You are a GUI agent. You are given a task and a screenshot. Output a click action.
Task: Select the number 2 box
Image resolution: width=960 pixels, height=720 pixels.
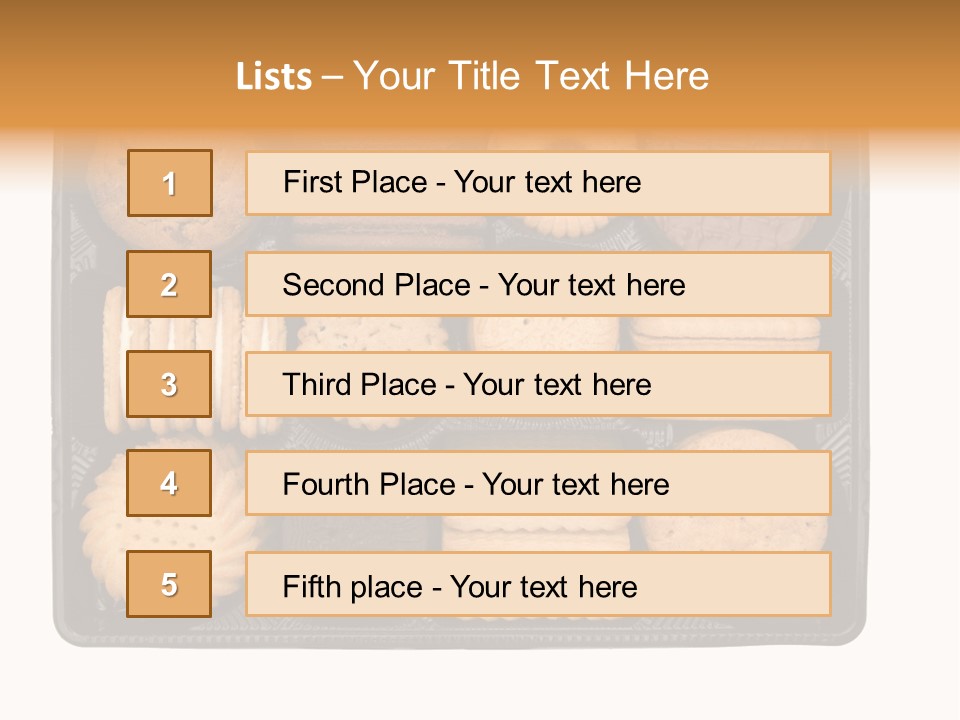pos(170,284)
